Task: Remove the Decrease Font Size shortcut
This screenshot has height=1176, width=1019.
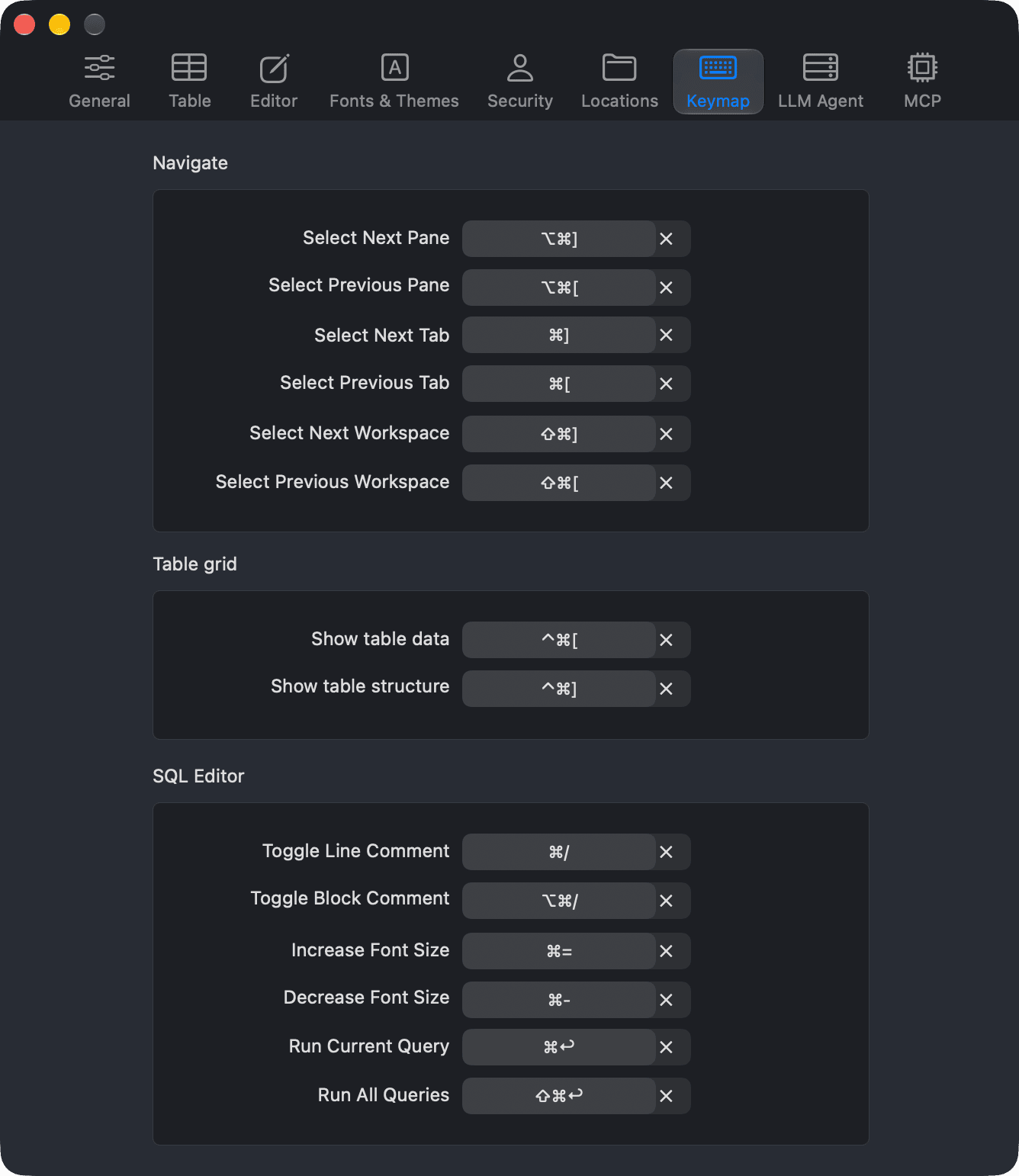Action: pyautogui.click(x=666, y=1000)
